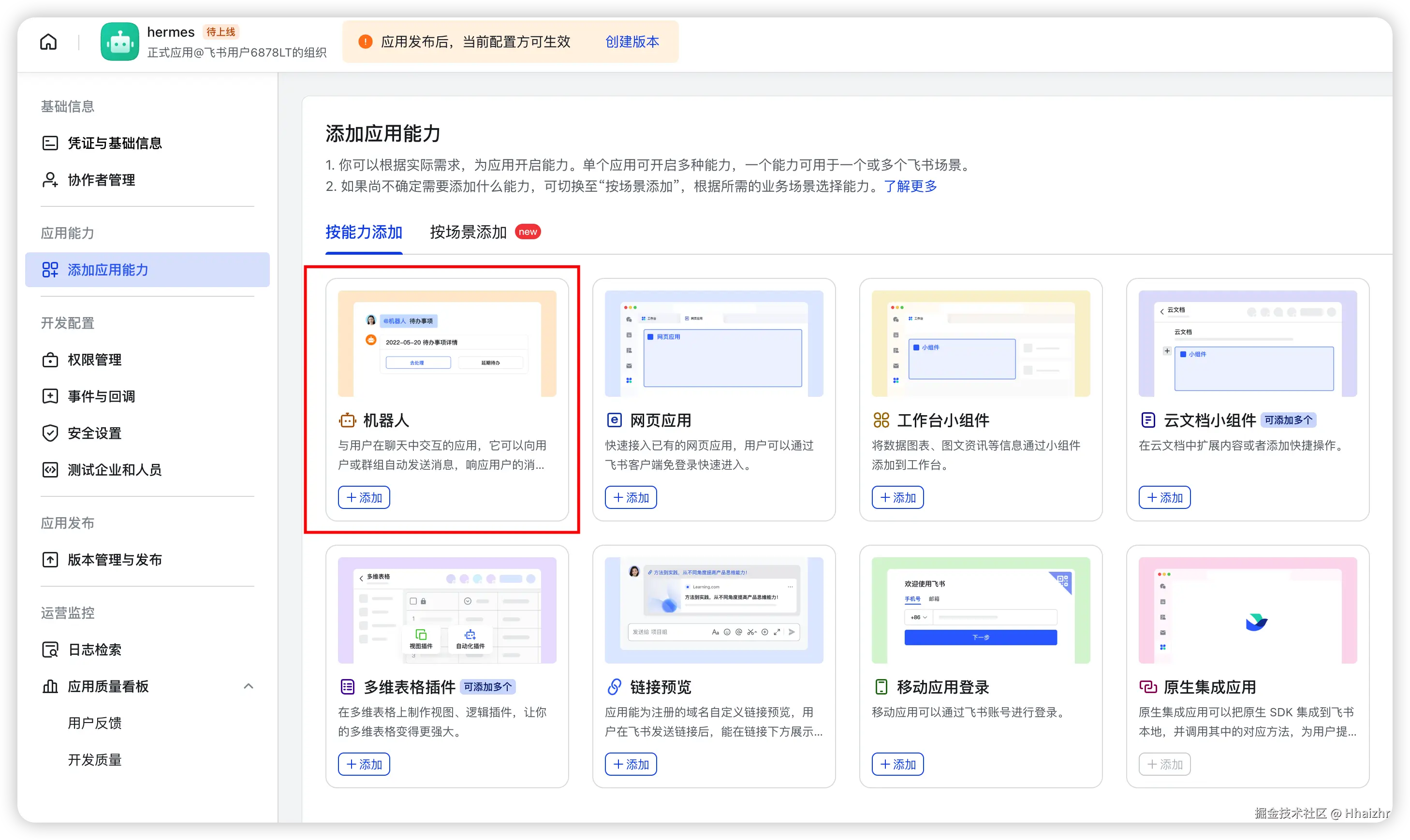Open the 了解更多 link

[910, 186]
